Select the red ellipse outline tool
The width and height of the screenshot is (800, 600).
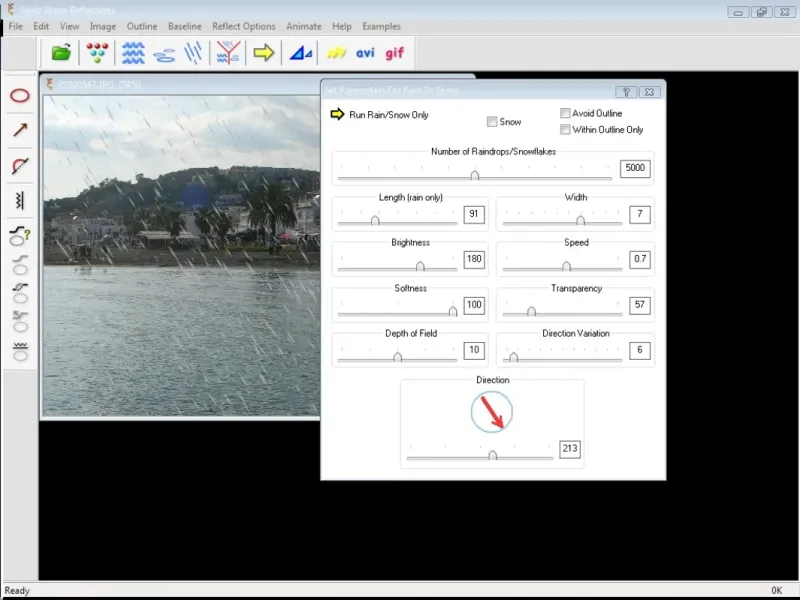click(x=19, y=96)
